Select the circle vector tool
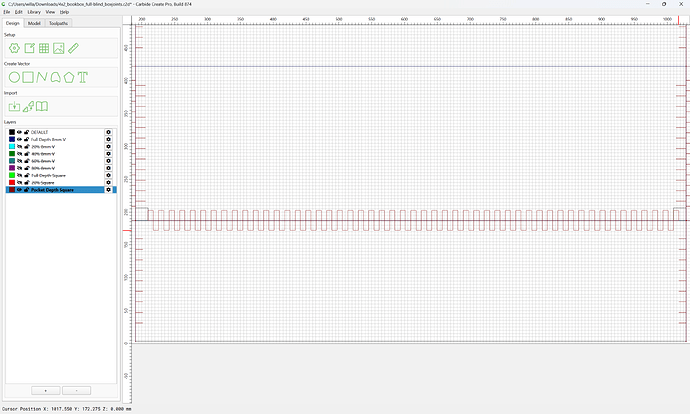This screenshot has width=690, height=414. click(15, 77)
